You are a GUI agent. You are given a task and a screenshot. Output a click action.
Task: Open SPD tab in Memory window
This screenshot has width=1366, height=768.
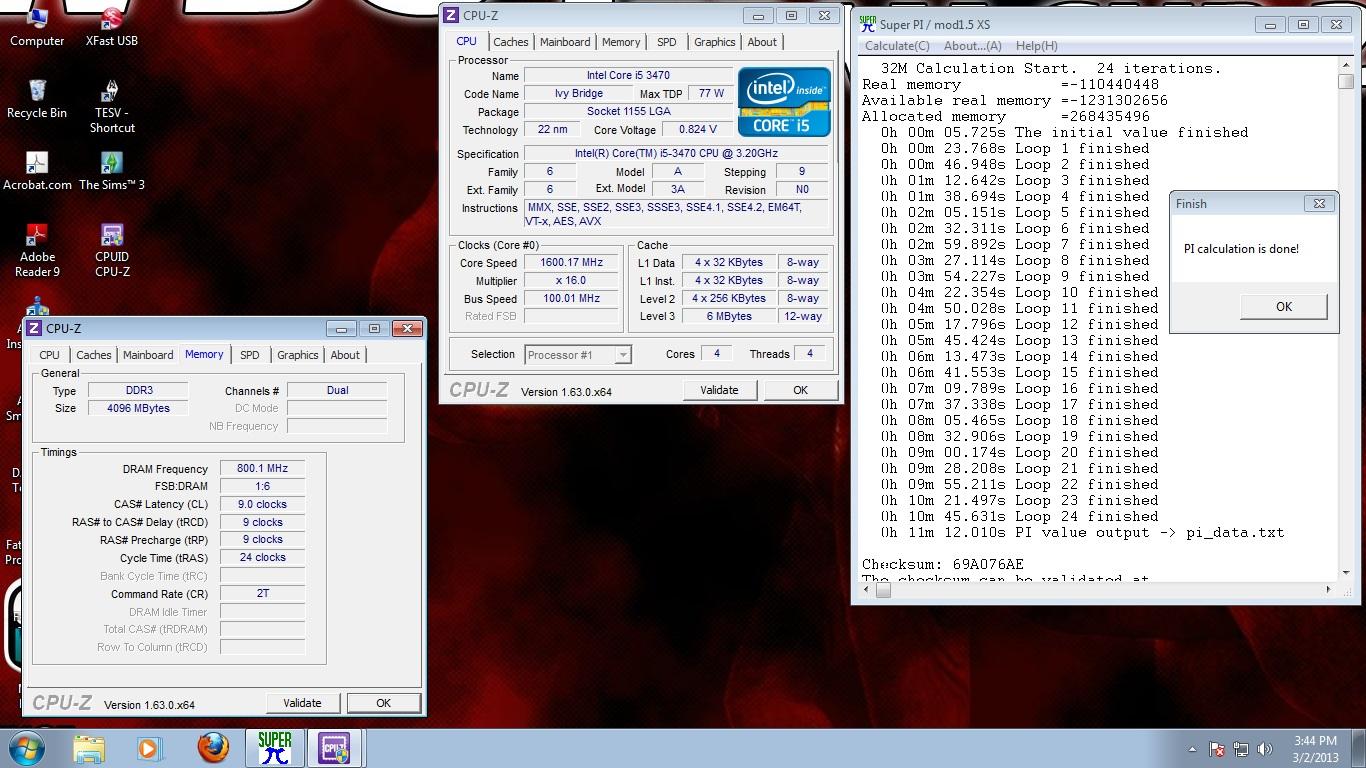click(250, 355)
